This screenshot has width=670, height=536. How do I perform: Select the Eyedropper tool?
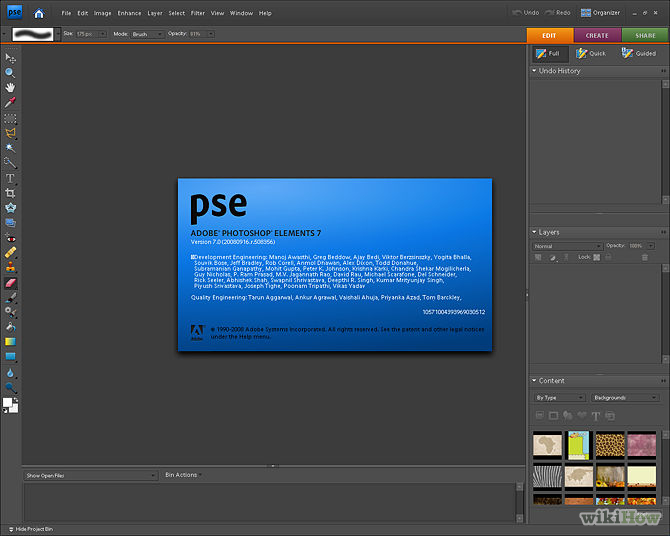[10, 102]
